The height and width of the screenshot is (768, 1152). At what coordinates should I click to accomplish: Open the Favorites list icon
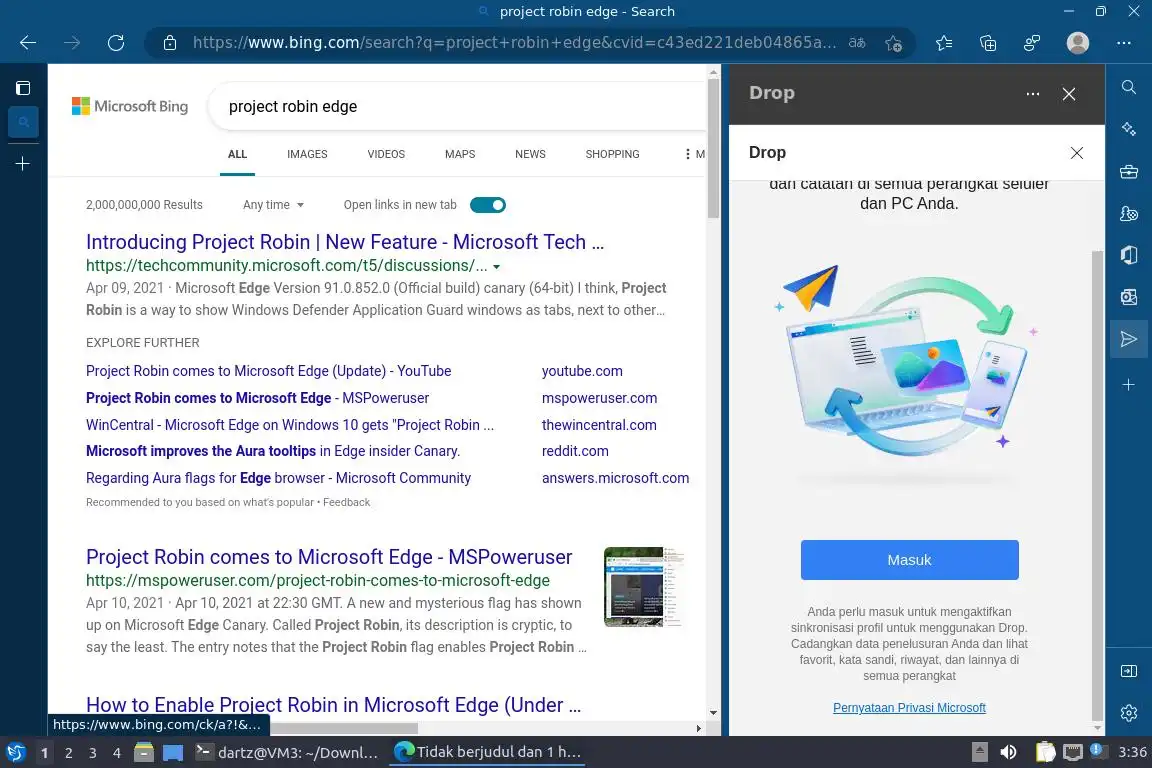click(945, 43)
